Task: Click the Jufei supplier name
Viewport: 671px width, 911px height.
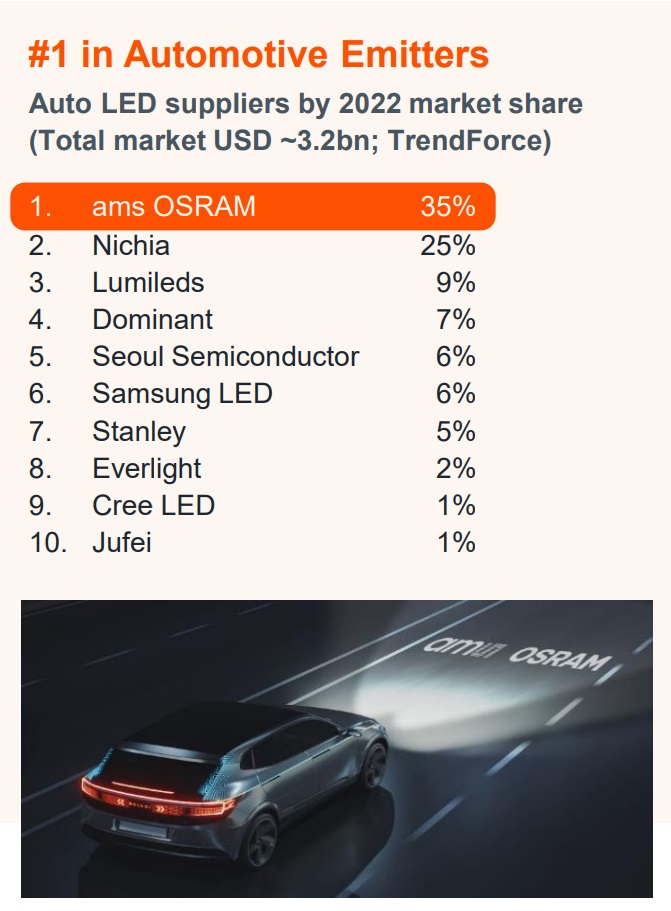Action: (x=122, y=543)
